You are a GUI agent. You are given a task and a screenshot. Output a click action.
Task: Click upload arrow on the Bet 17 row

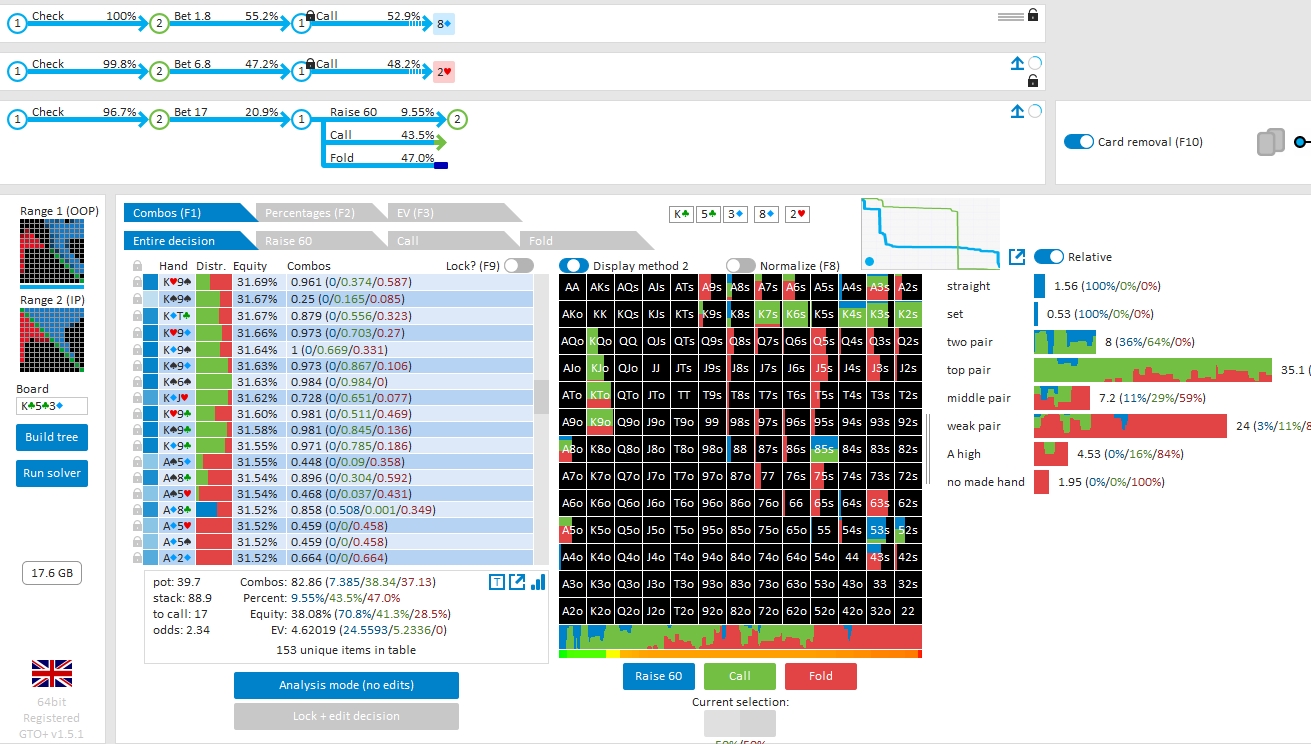coord(1017,112)
